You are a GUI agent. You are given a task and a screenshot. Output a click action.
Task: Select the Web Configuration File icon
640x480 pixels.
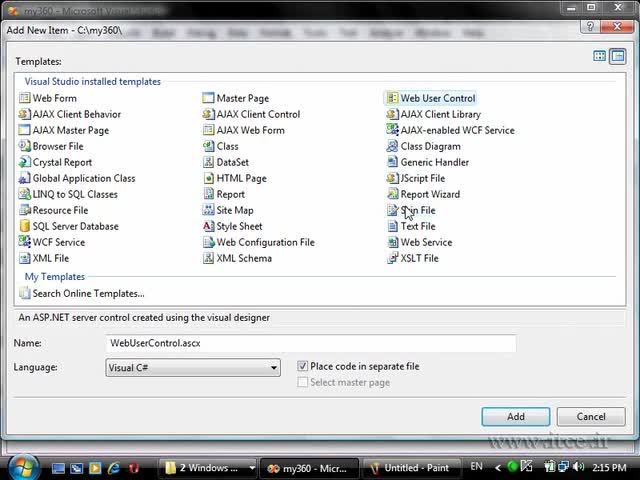tap(208, 242)
